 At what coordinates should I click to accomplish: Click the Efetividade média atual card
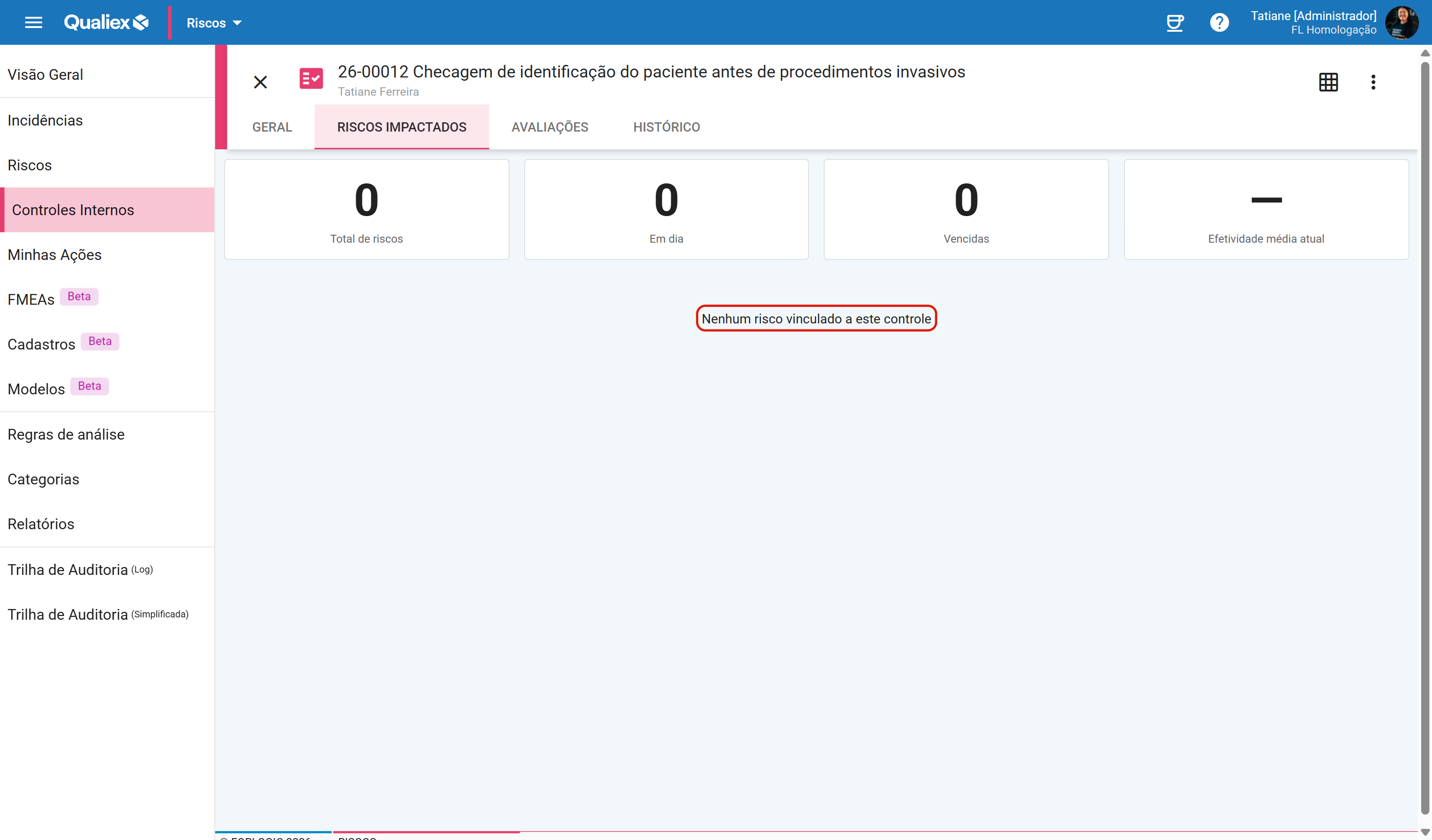1266,209
